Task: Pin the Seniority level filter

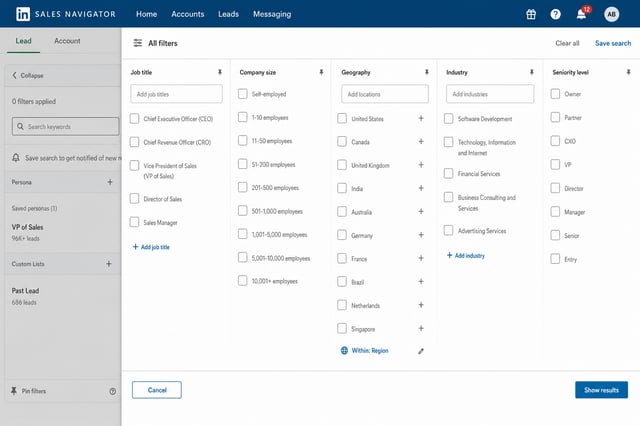Action: point(628,72)
